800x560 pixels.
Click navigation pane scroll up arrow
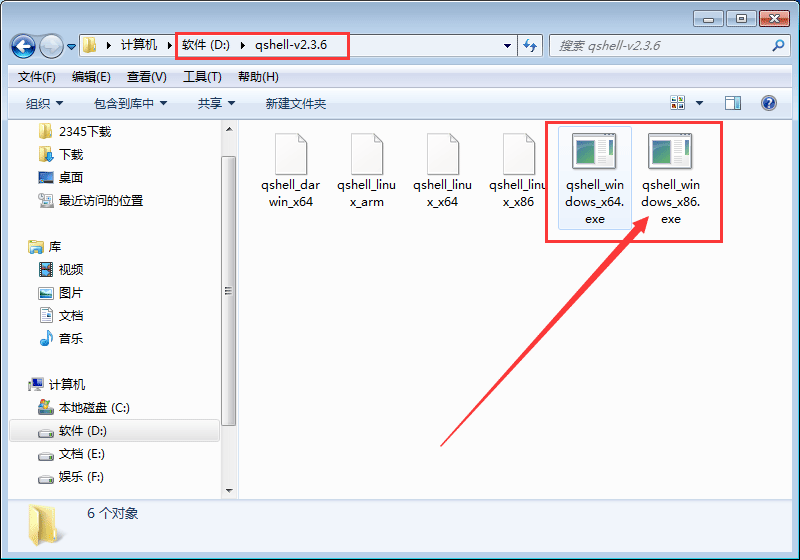[229, 129]
